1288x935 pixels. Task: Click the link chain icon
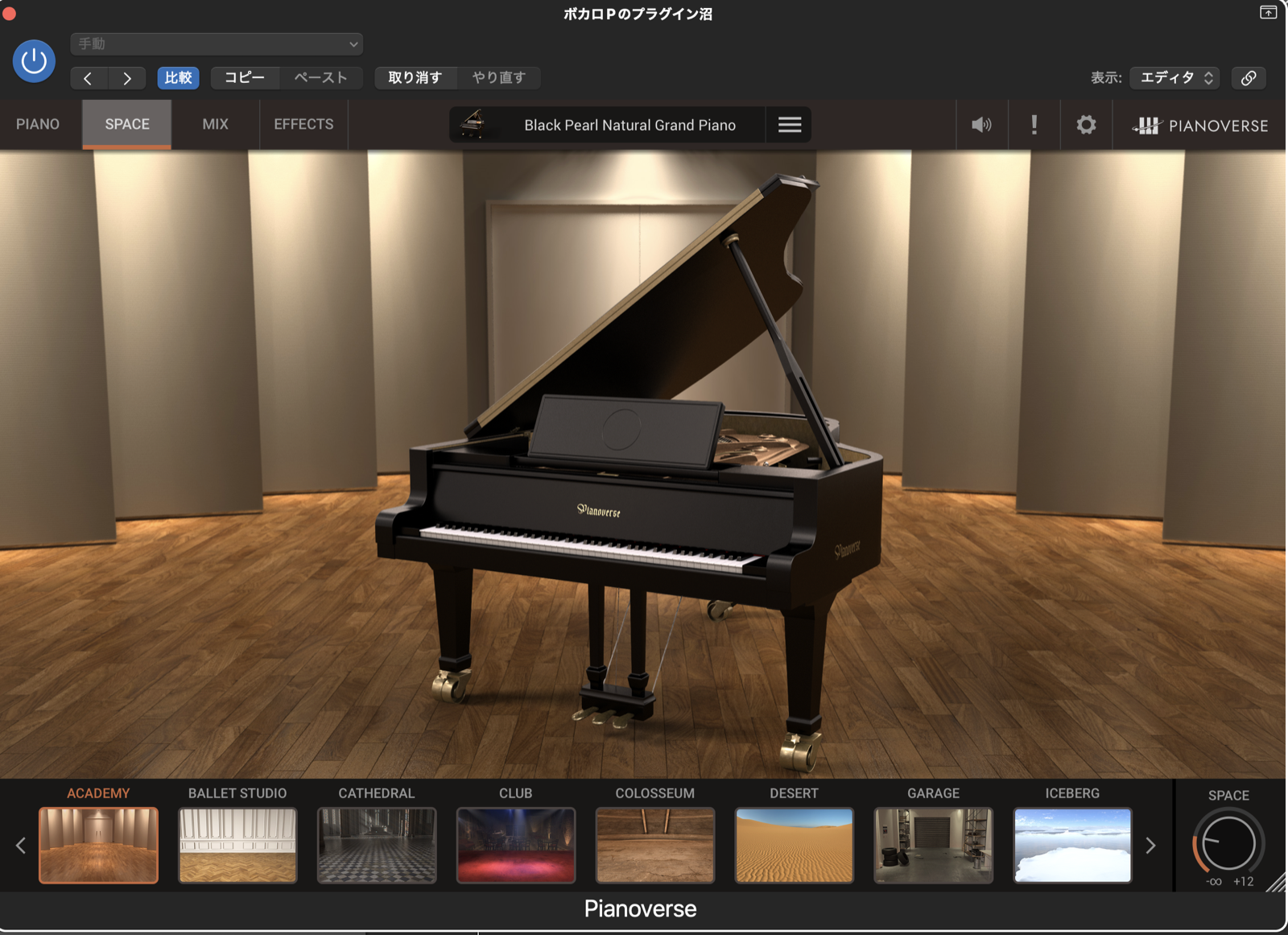1249,78
